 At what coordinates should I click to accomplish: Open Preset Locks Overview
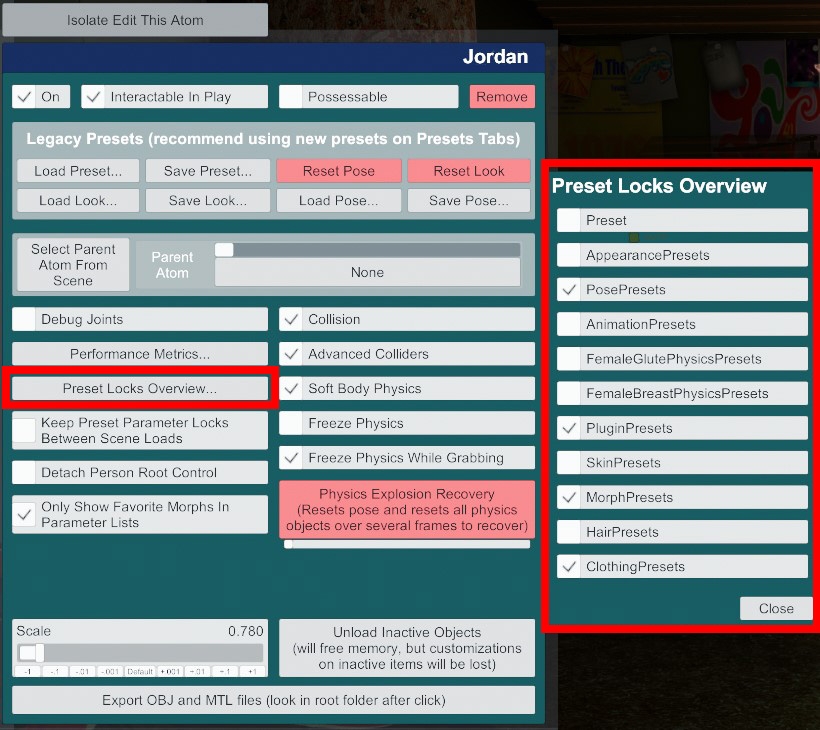point(140,388)
